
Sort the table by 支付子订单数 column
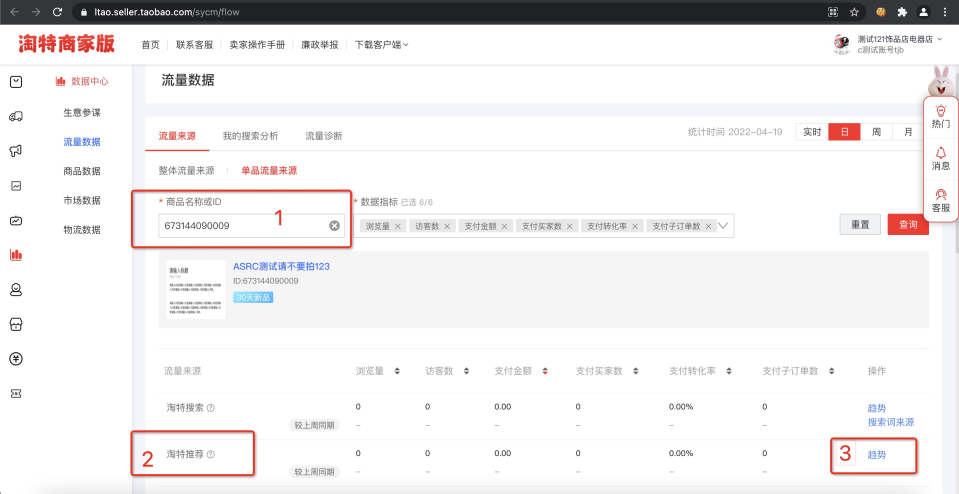(832, 371)
